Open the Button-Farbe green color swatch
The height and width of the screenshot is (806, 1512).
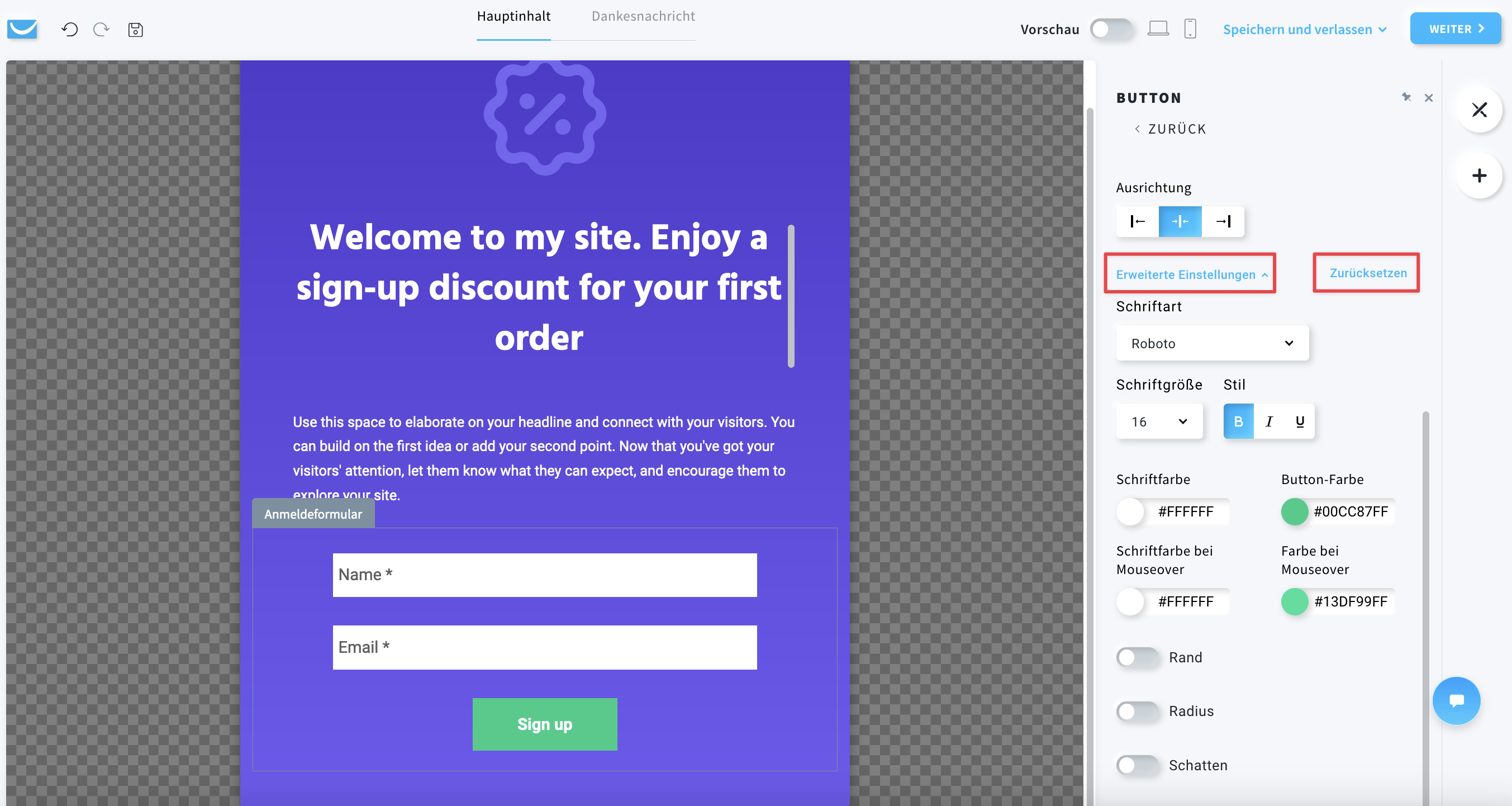coord(1294,511)
